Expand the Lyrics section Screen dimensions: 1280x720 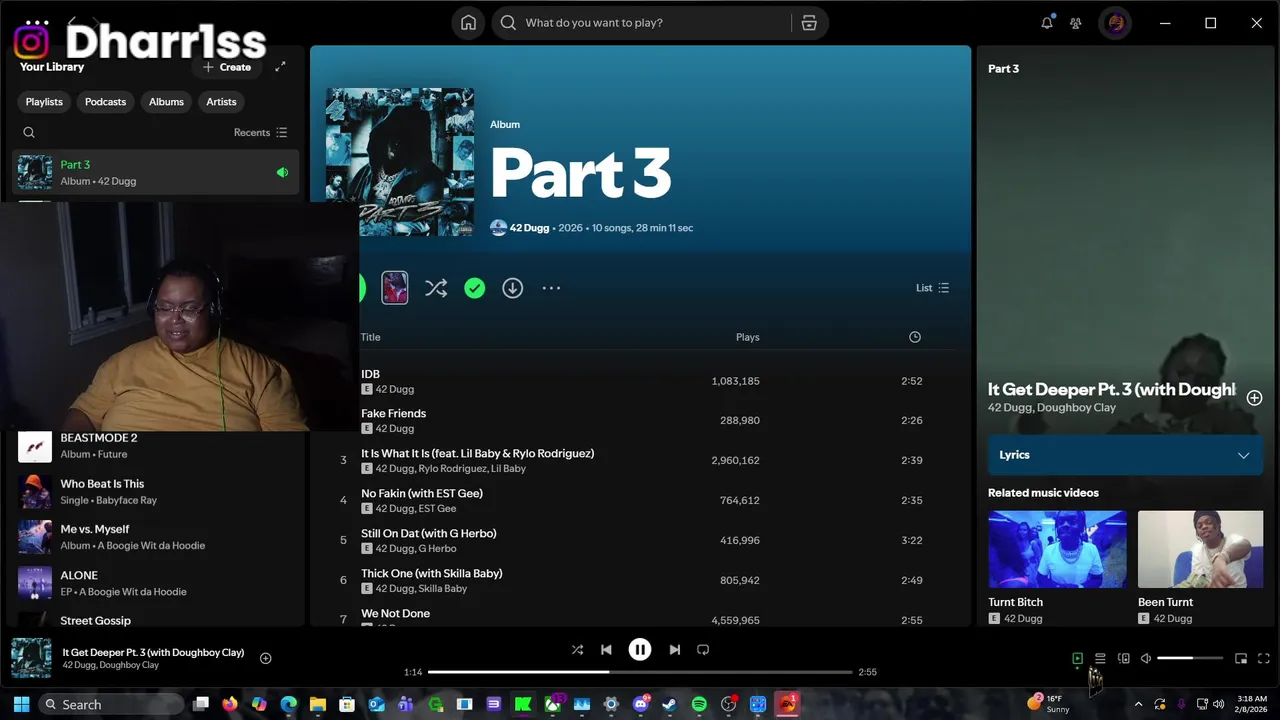coord(1125,455)
